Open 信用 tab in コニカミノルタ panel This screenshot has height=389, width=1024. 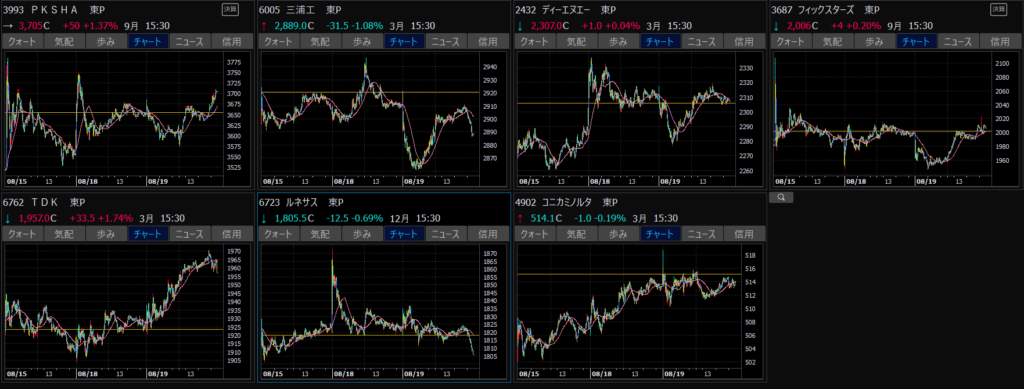[x=743, y=234]
